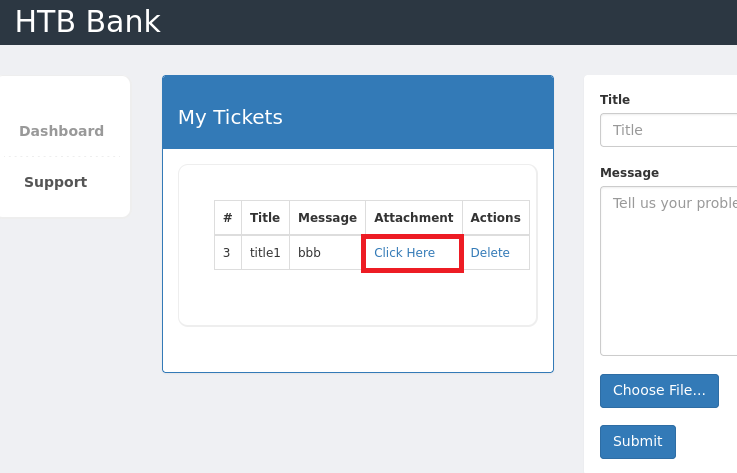Image resolution: width=737 pixels, height=473 pixels.
Task: Open the Dashboard sidebar item
Action: click(61, 131)
